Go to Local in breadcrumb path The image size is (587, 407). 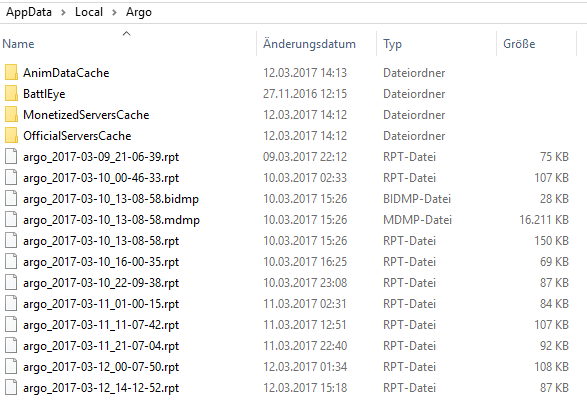pos(89,12)
